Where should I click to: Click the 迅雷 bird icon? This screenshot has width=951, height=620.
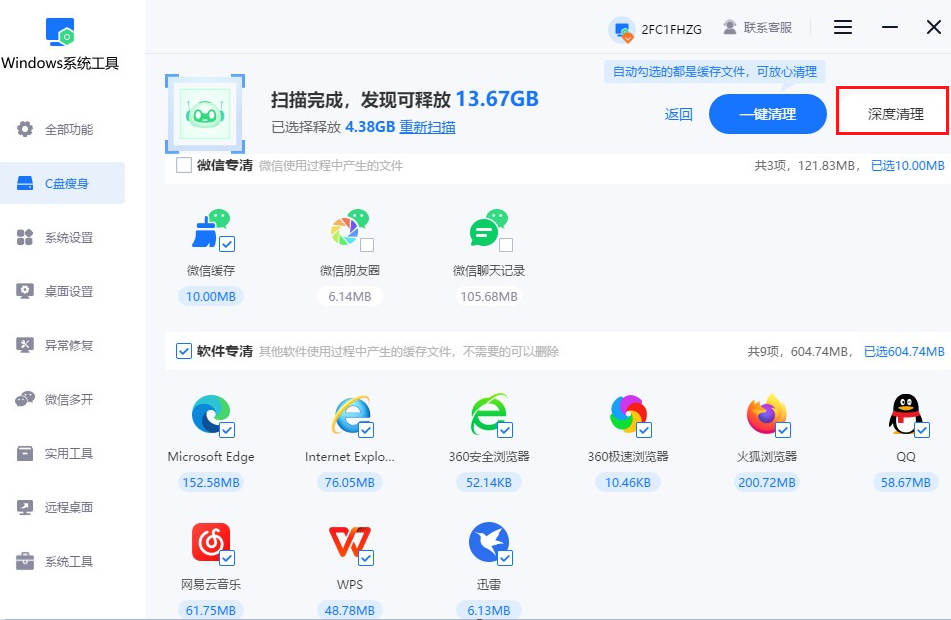[488, 542]
